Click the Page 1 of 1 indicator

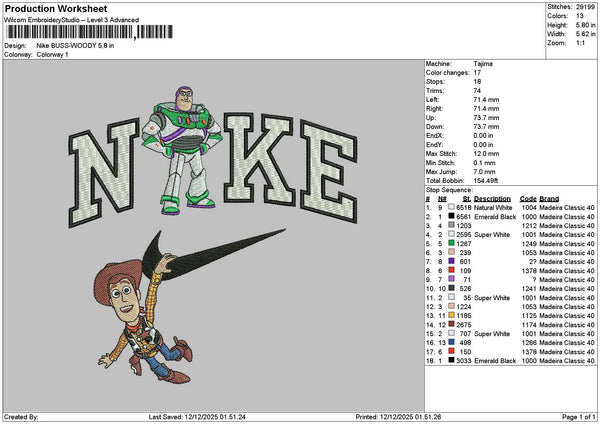(x=579, y=417)
